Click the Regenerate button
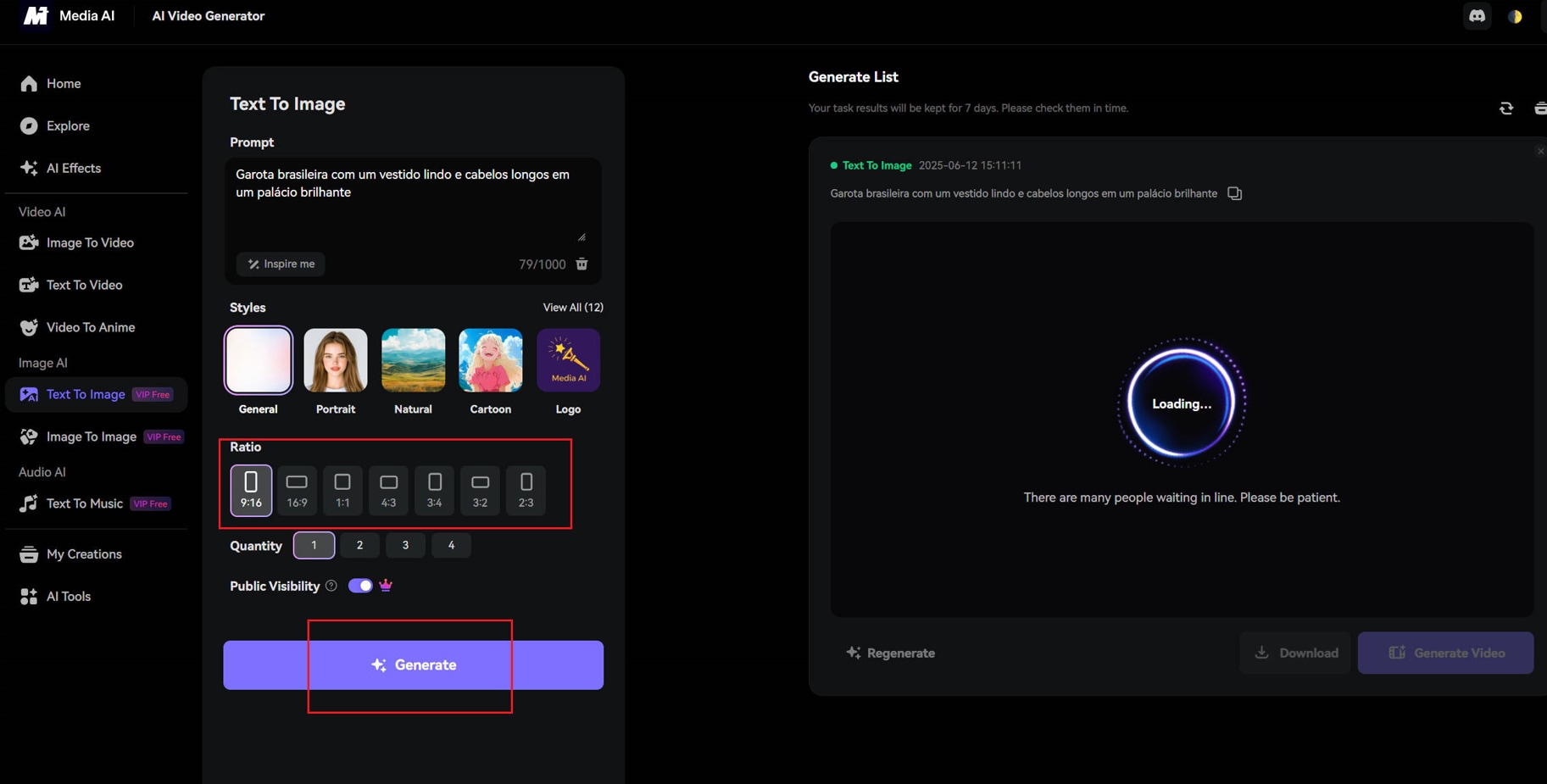This screenshot has height=784, width=1547. pos(890,653)
